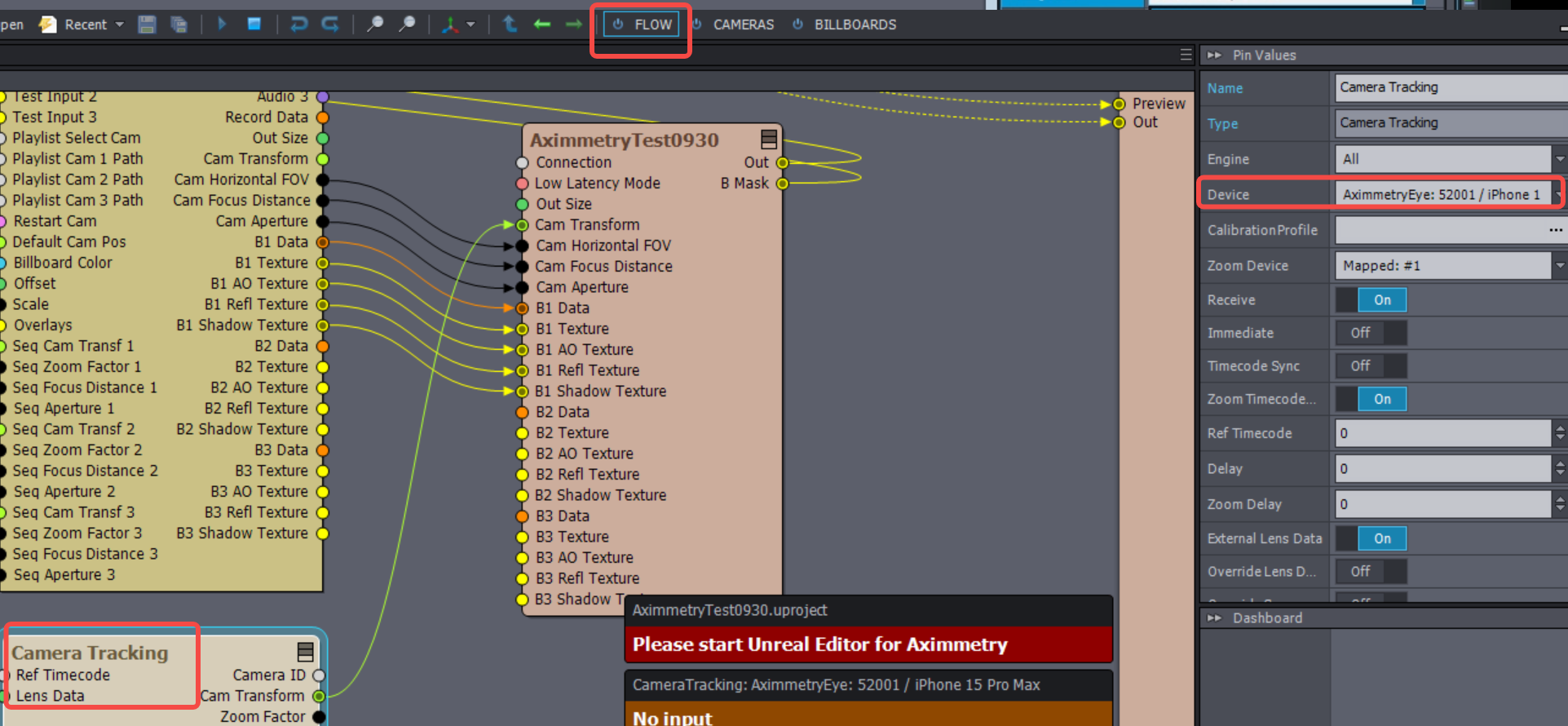Click the Type field
The height and width of the screenshot is (726, 1568).
[x=1451, y=123]
